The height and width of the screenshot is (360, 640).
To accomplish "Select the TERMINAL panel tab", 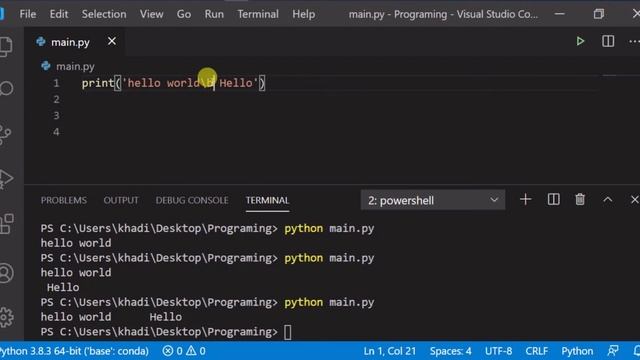I will 267,200.
